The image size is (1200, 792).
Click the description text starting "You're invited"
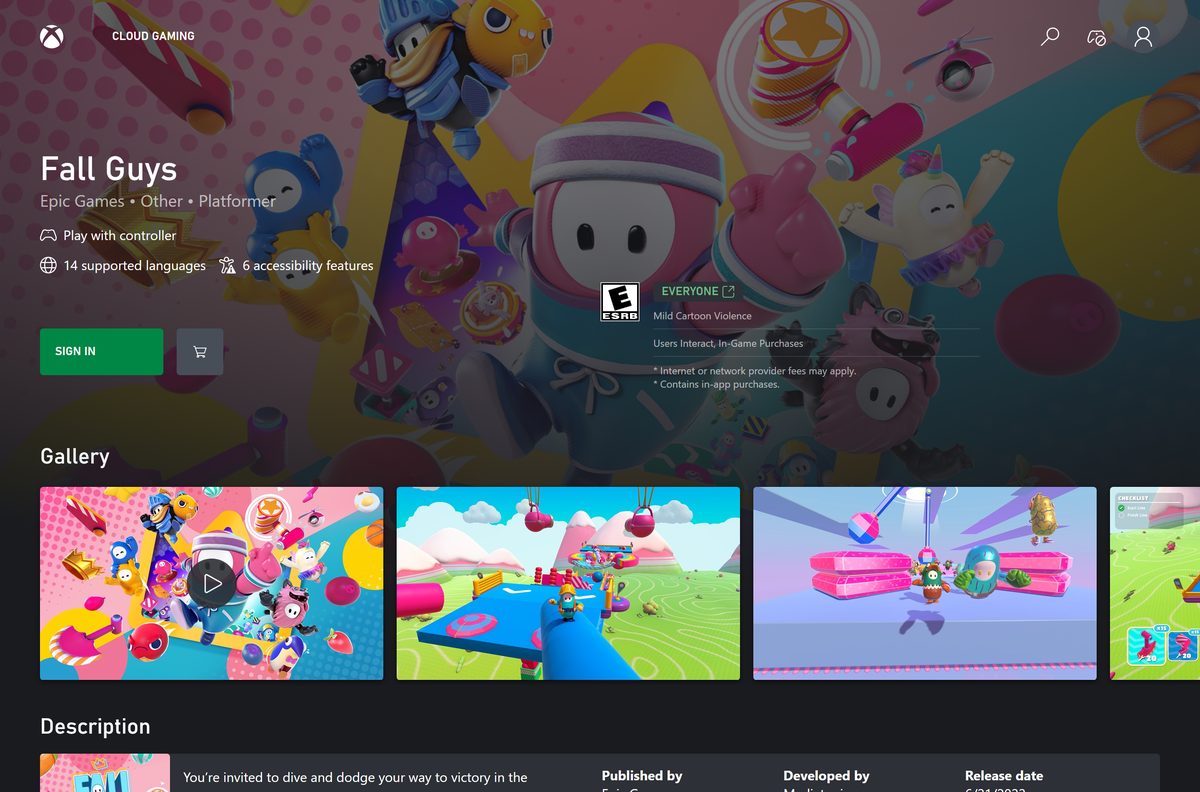click(x=355, y=778)
